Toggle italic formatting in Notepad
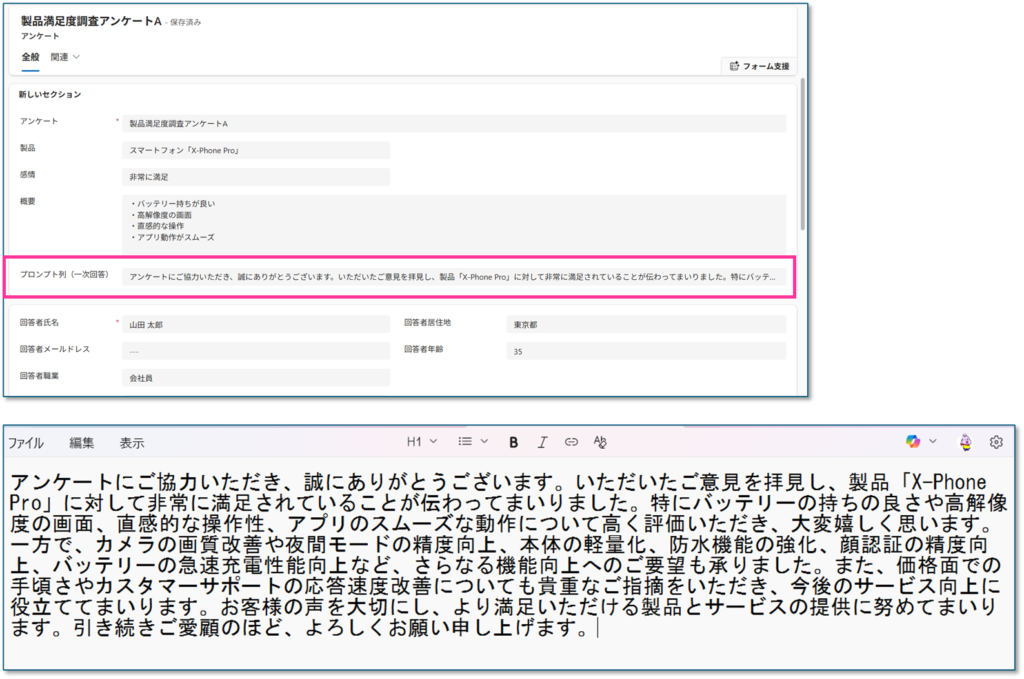This screenshot has height=679, width=1024. click(542, 441)
